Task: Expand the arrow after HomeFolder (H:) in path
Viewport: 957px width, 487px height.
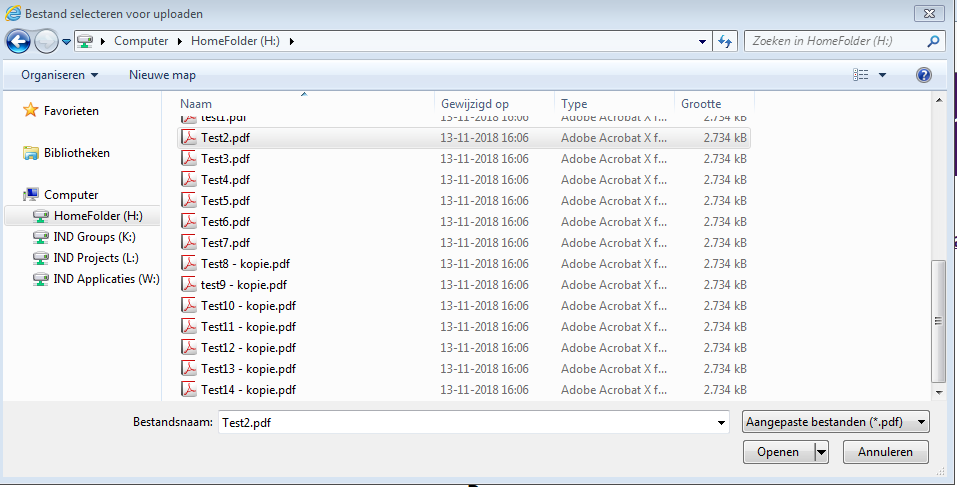Action: coord(291,41)
